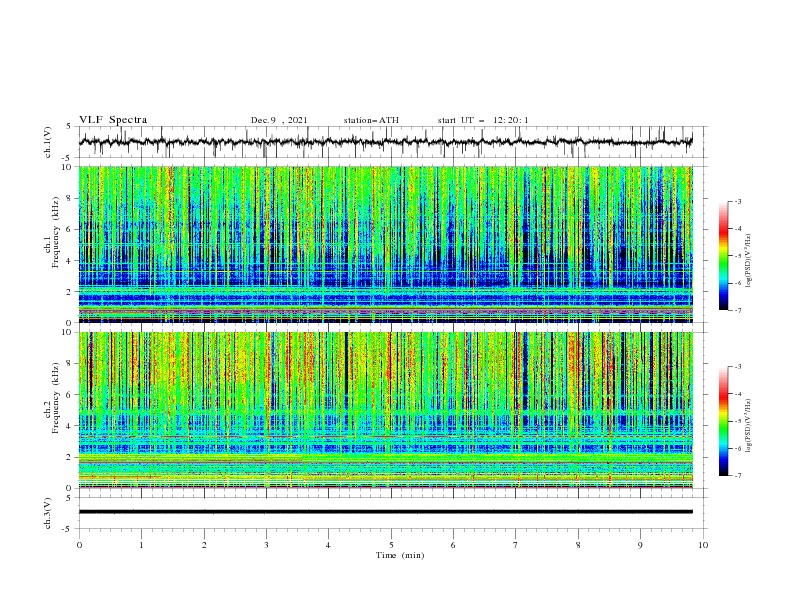Click inside the ch.2 spectrogram panel

pos(385,410)
